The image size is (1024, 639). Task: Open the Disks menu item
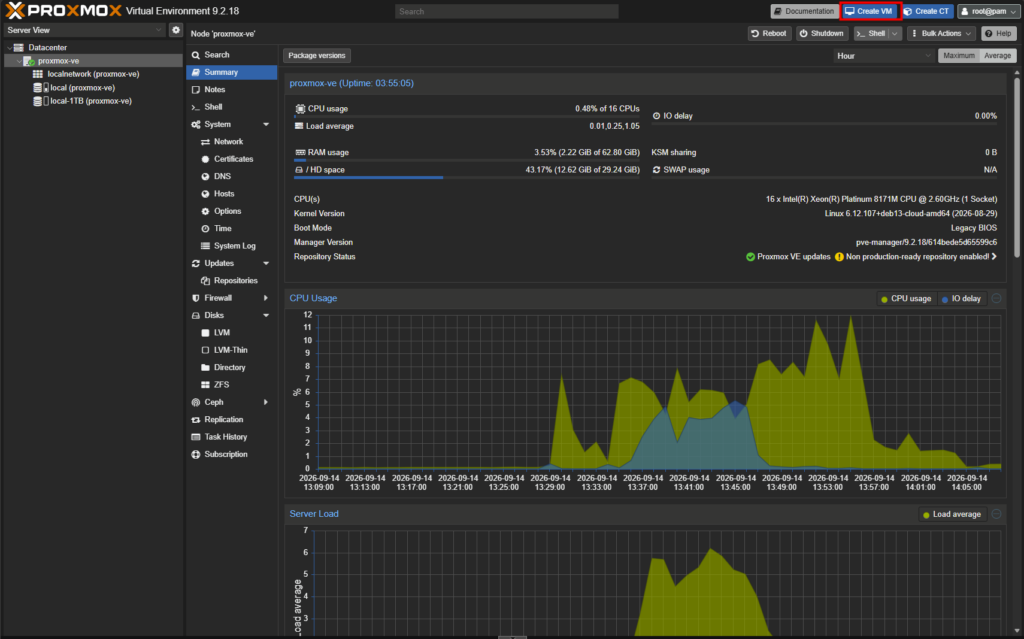[232, 316]
